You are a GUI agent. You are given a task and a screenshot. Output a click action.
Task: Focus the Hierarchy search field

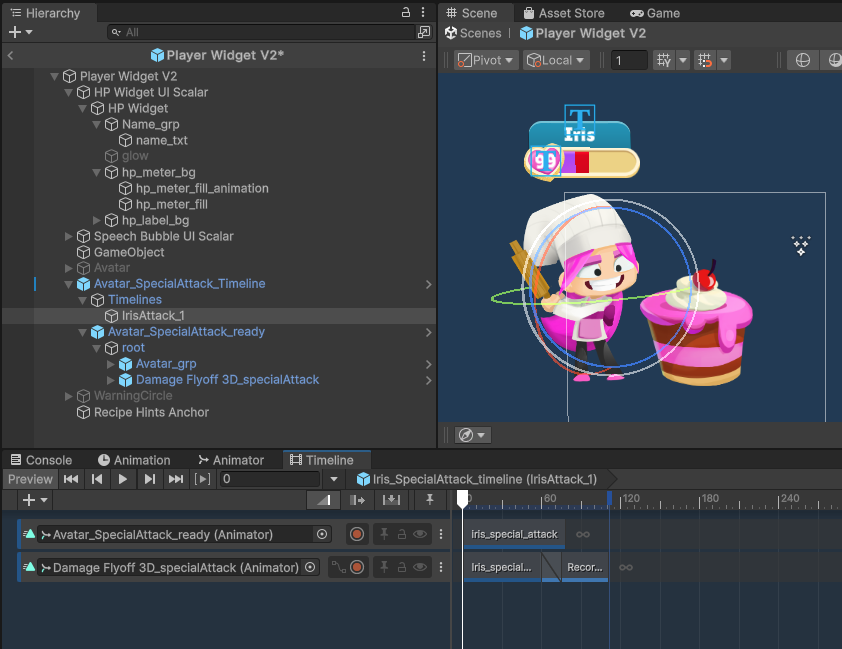261,32
